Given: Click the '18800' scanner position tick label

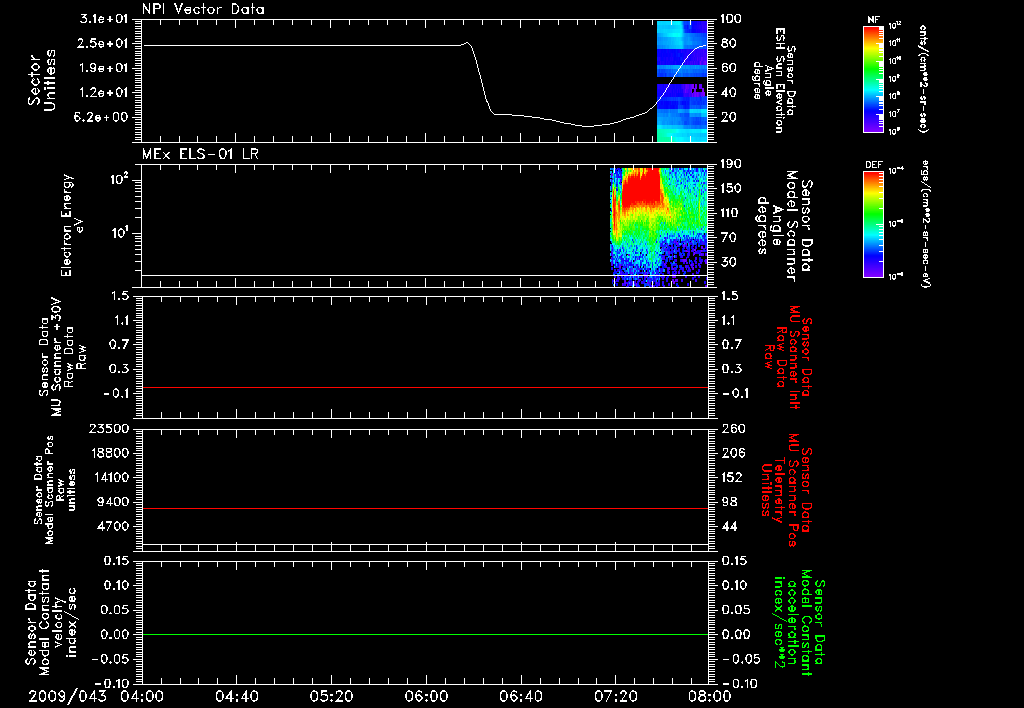Looking at the screenshot, I should [x=108, y=453].
